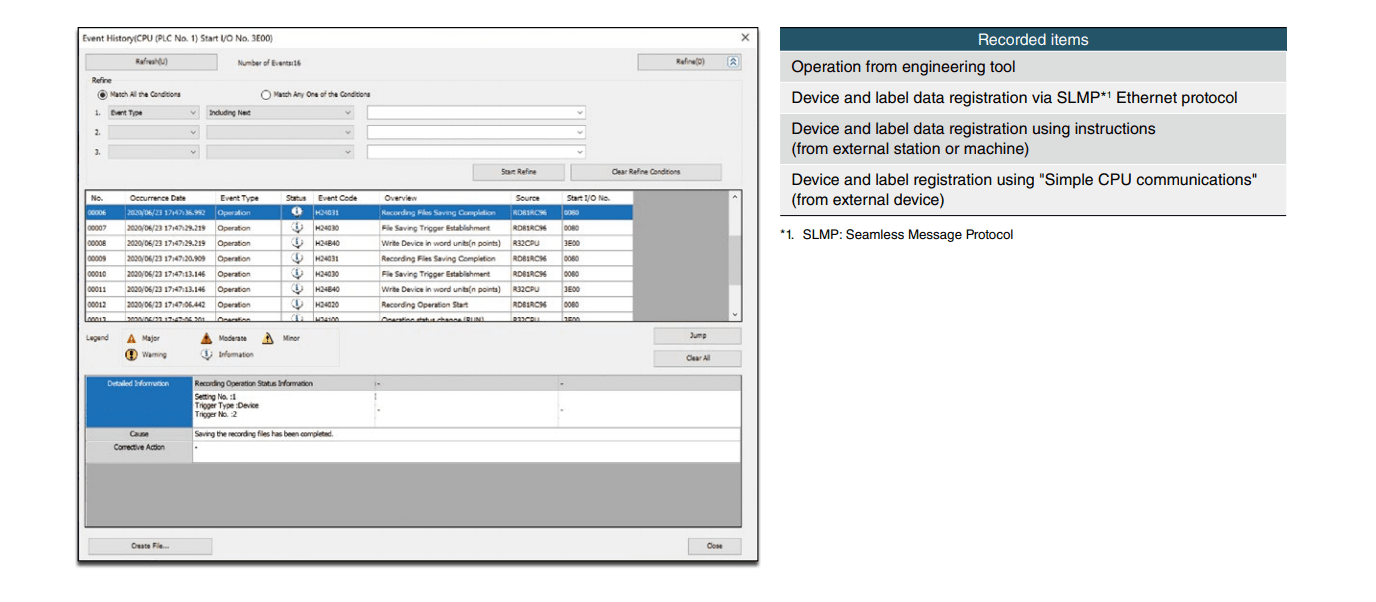The width and height of the screenshot is (1376, 602).
Task: Click the Clear Refine Conditions button
Action: tap(645, 172)
